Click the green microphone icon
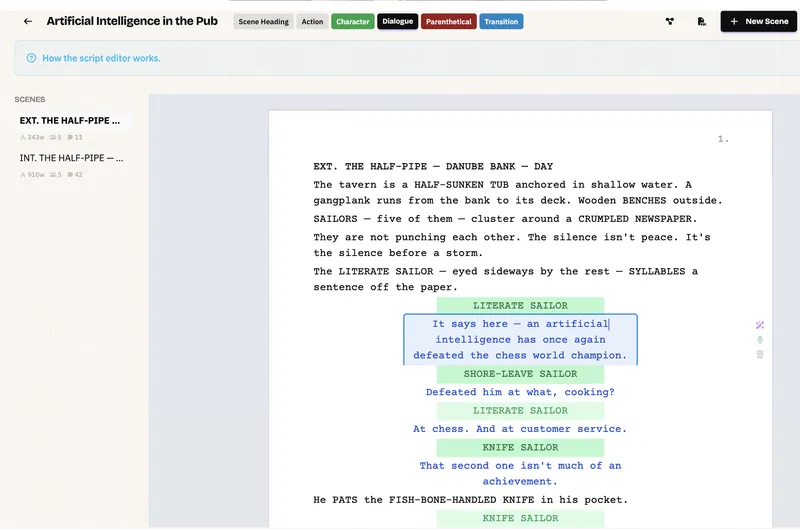Image resolution: width=800 pixels, height=529 pixels. (x=760, y=340)
